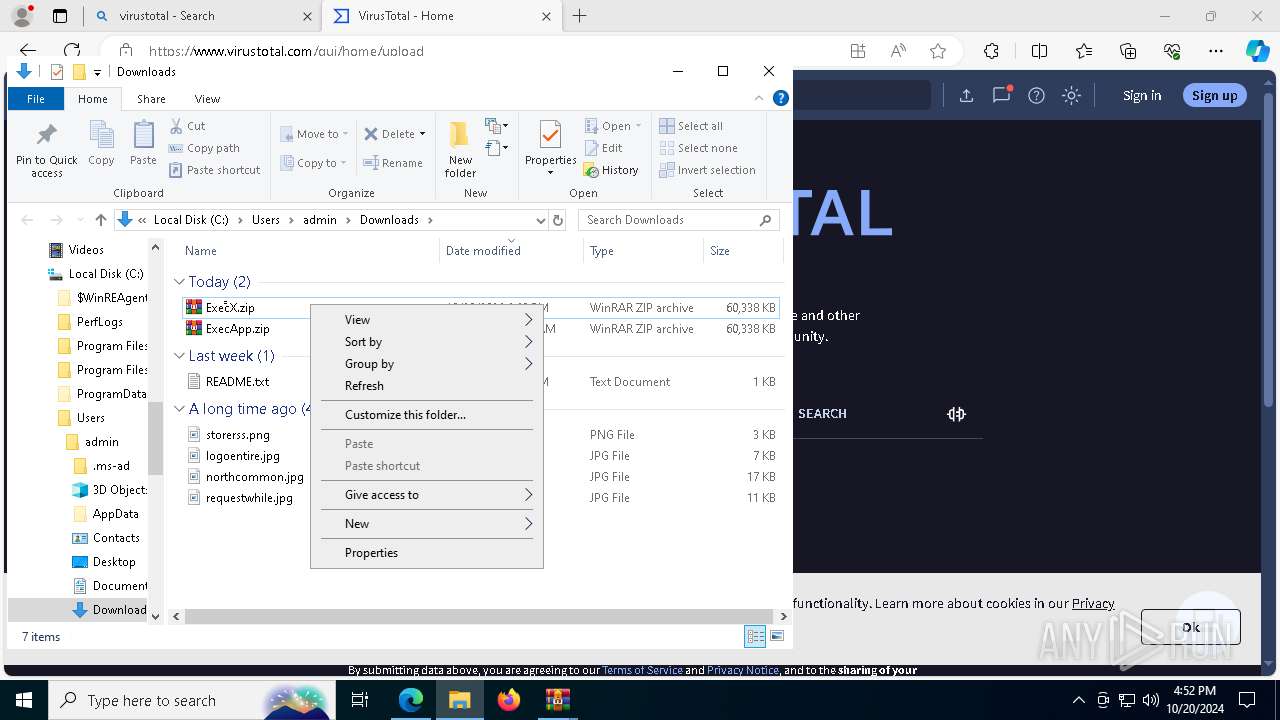The image size is (1280, 720).
Task: Switch to the View ribbon tab
Action: pyautogui.click(x=207, y=99)
